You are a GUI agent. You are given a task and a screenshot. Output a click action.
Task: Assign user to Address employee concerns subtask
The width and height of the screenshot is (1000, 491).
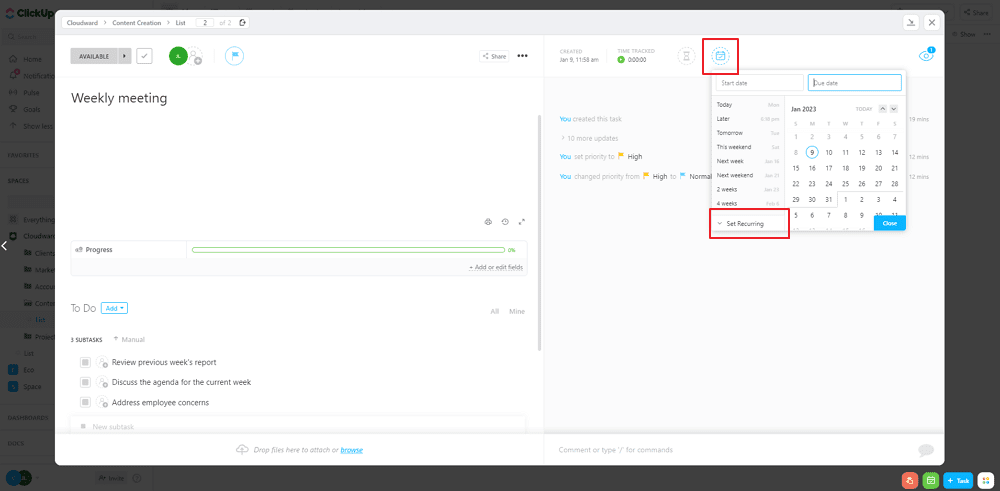click(x=102, y=402)
